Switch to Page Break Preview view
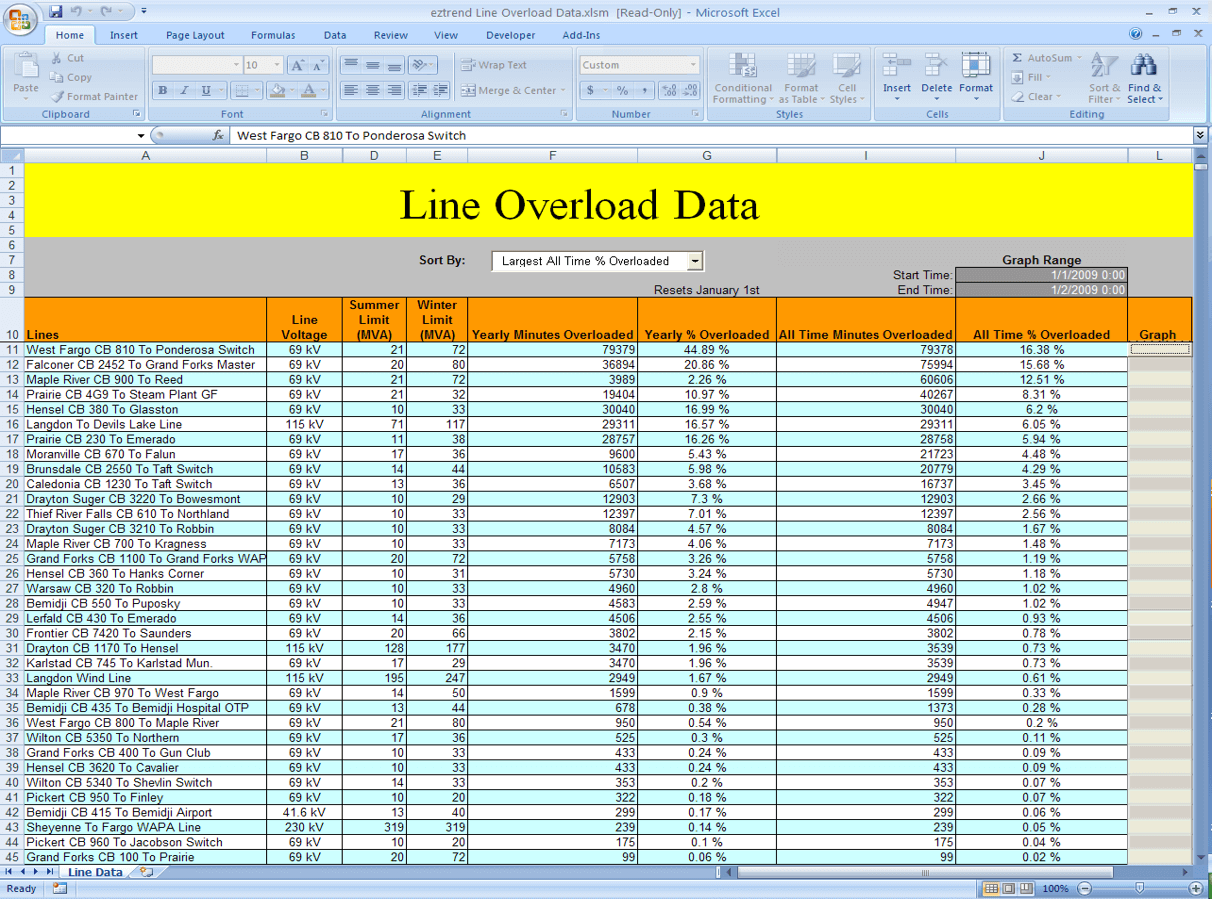The image size is (1212, 899). point(1026,888)
